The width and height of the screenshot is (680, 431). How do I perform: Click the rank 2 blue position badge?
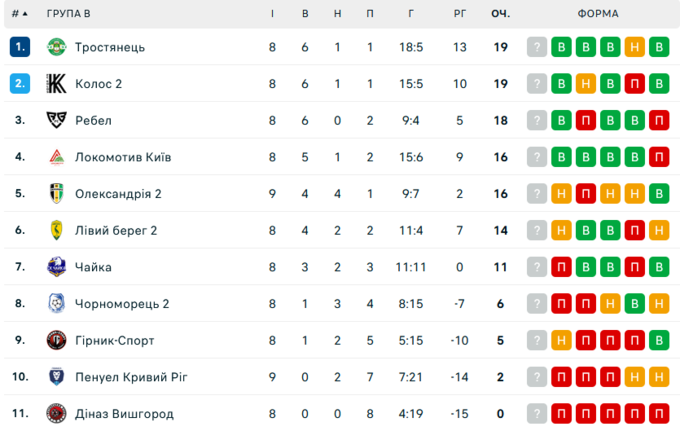tap(20, 84)
